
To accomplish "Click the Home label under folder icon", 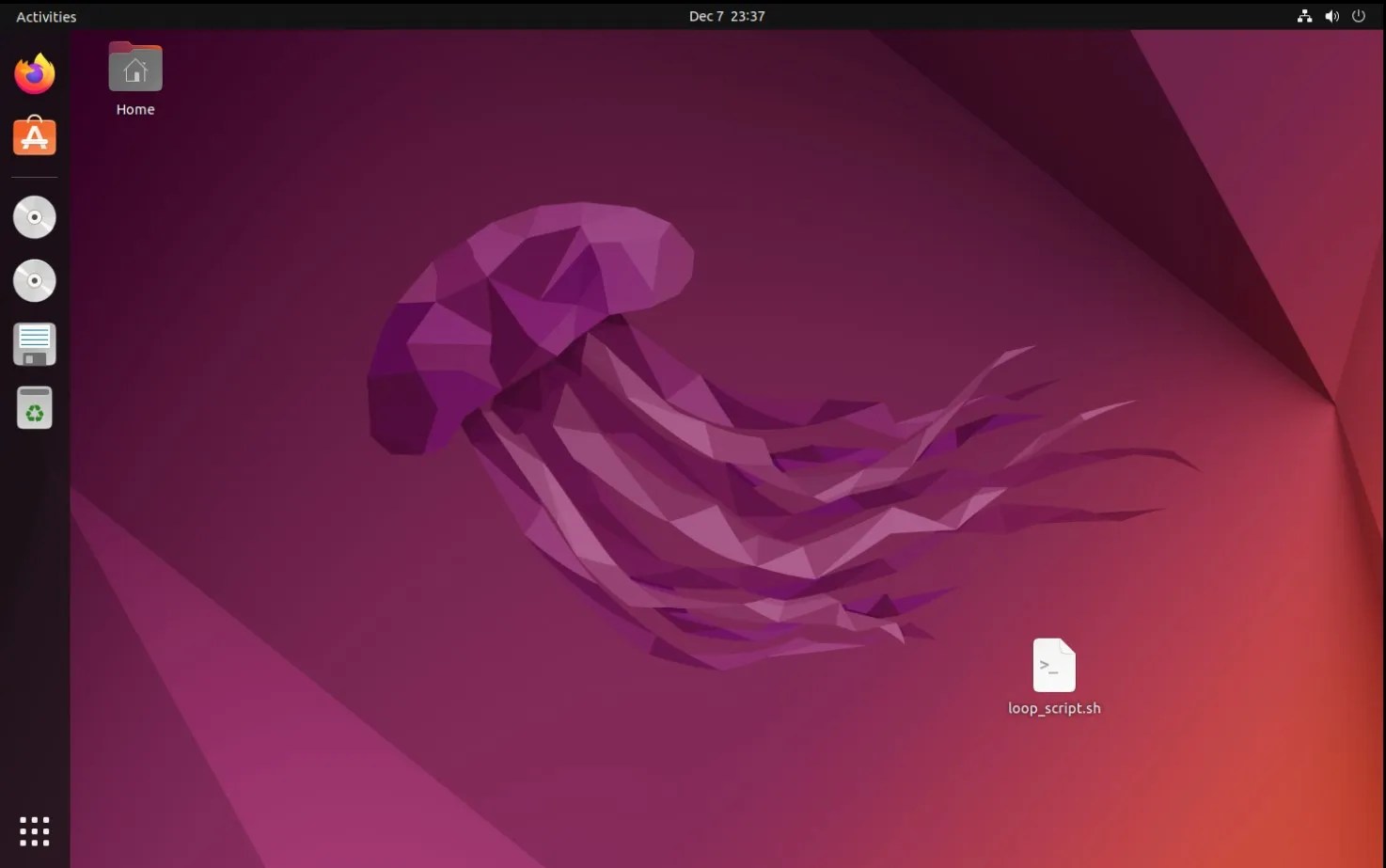I will point(135,109).
